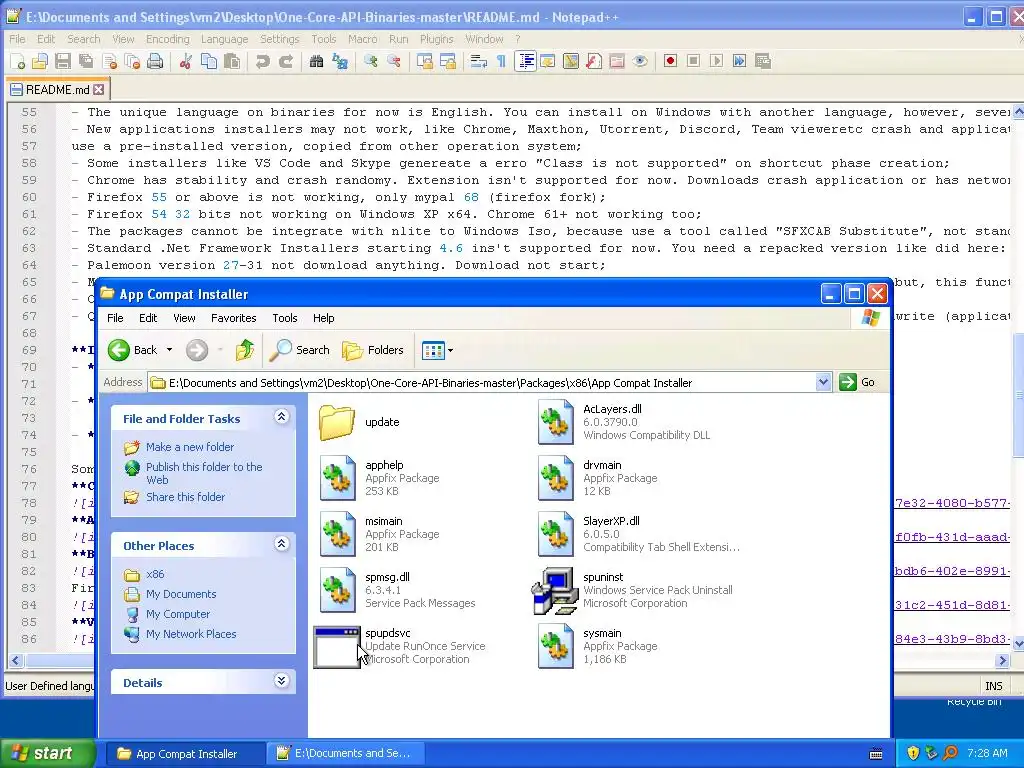
Task: Open the Macro menu in Notepad++
Action: point(362,39)
